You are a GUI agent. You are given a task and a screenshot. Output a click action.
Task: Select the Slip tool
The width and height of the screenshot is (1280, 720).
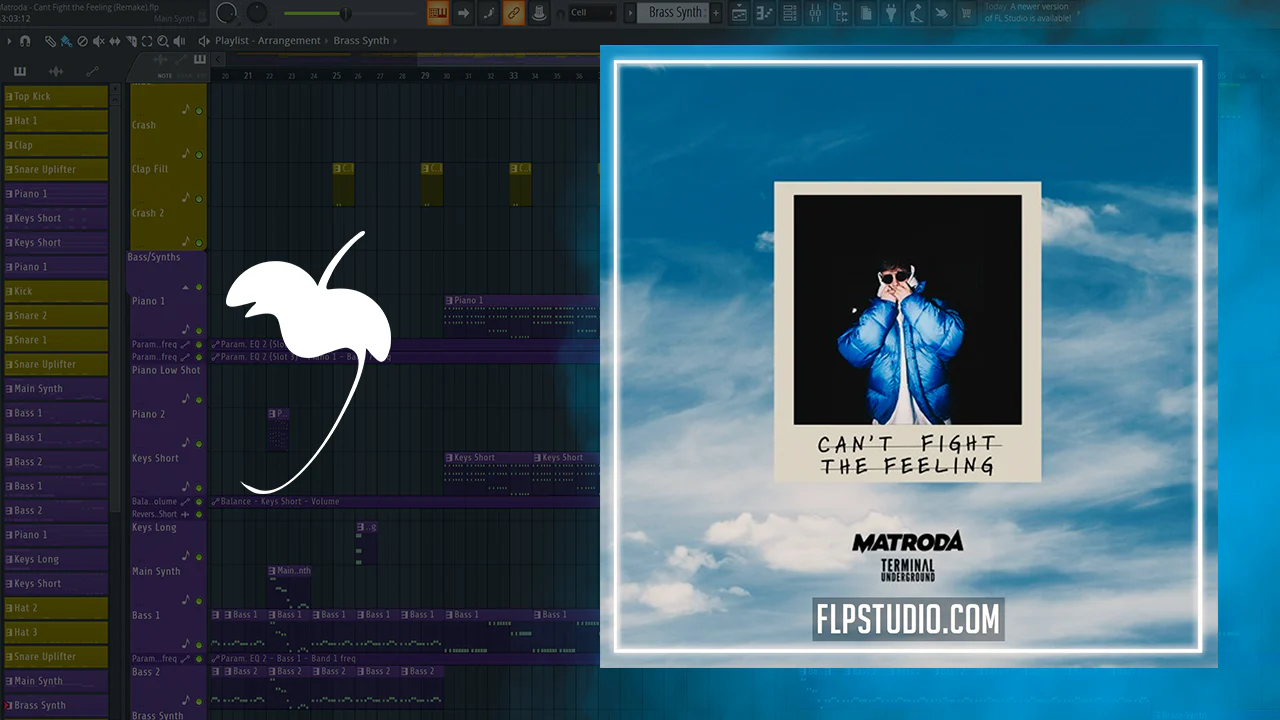[x=114, y=41]
